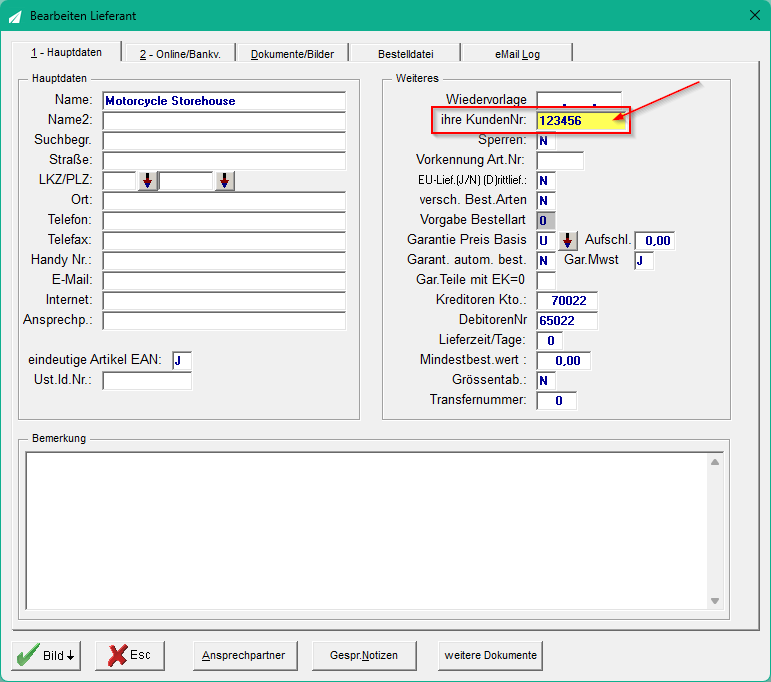This screenshot has width=771, height=682.
Task: Click the Ansprechp. input field
Action: pos(224,321)
